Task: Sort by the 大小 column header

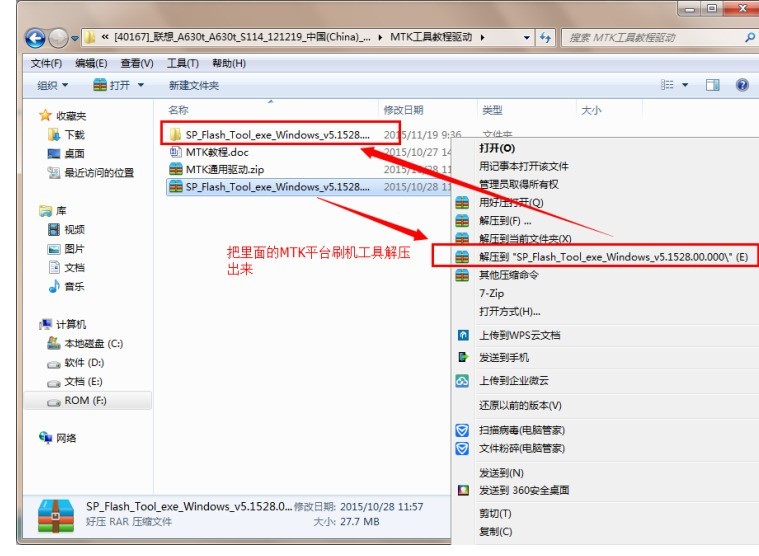Action: pyautogui.click(x=591, y=110)
